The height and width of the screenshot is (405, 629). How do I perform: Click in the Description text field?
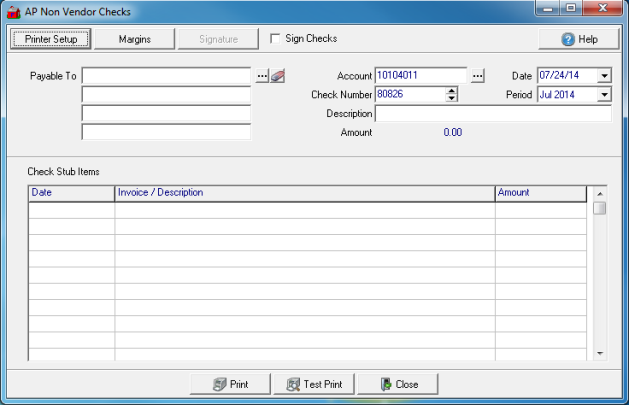coord(492,114)
